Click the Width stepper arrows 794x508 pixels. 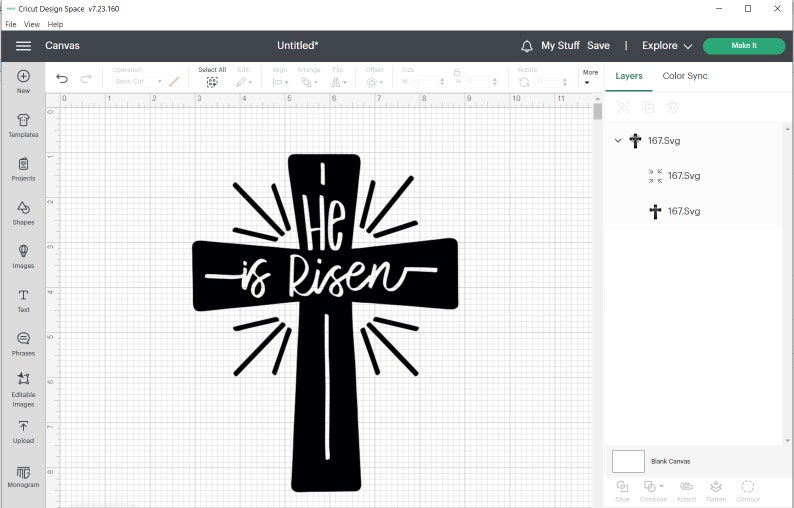[442, 82]
